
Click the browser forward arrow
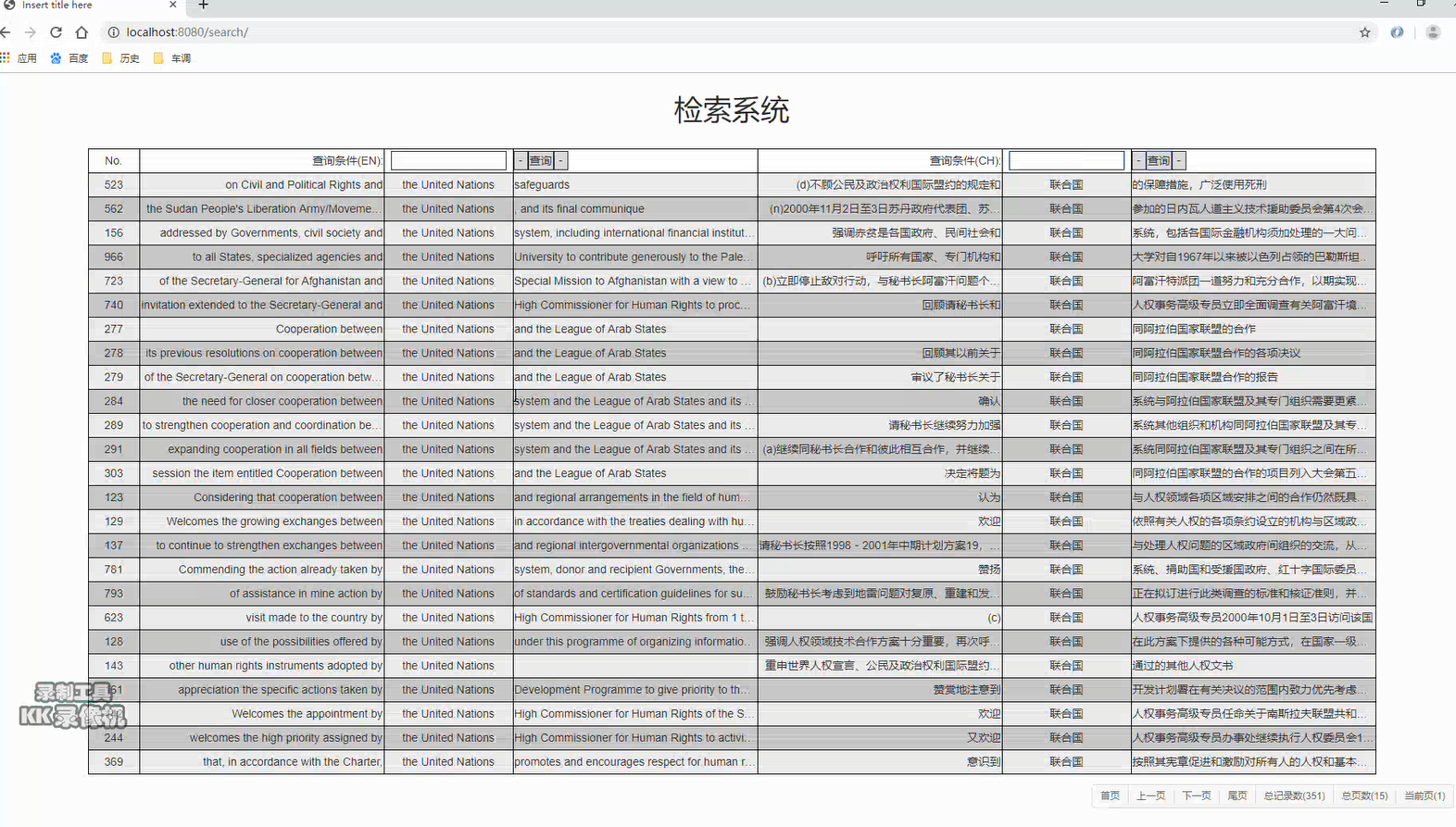point(31,32)
